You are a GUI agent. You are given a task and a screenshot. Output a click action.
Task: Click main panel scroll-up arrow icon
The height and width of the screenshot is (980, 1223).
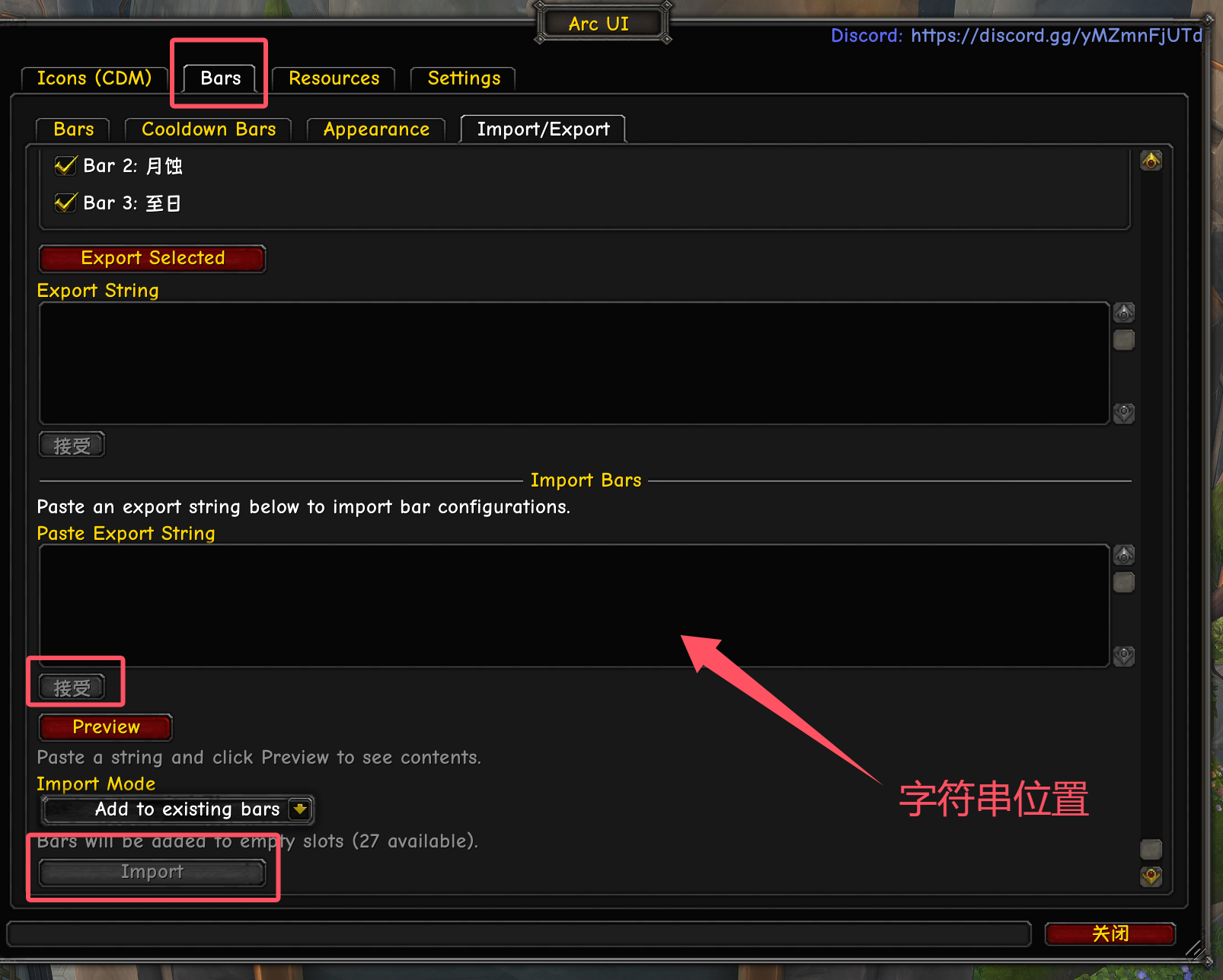click(1151, 161)
